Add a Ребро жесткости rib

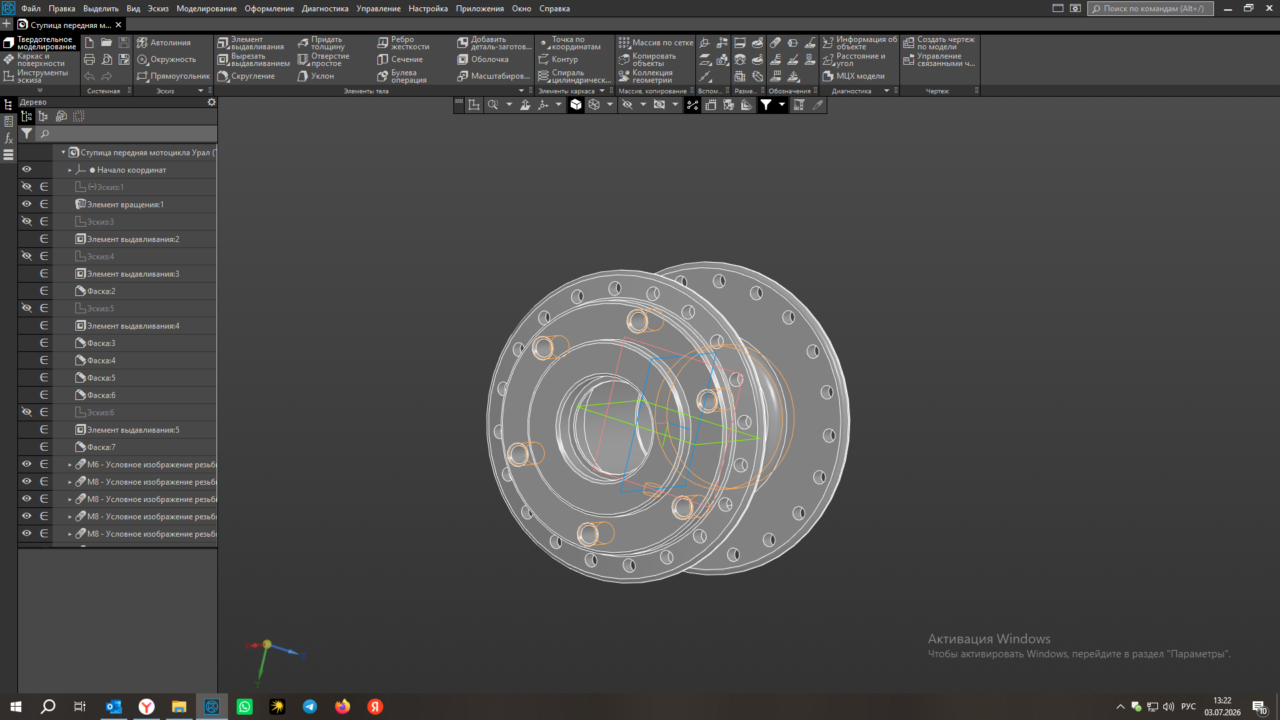click(403, 43)
